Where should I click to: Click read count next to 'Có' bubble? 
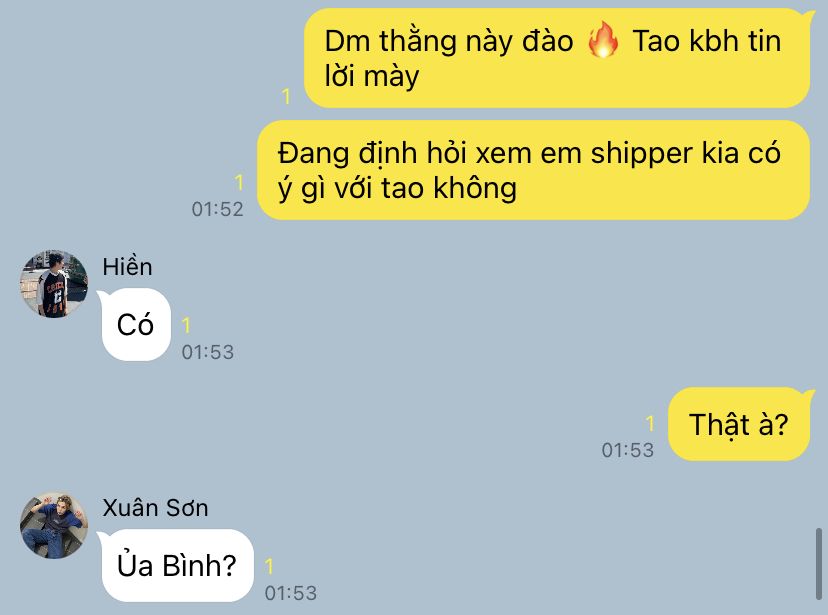tap(186, 326)
